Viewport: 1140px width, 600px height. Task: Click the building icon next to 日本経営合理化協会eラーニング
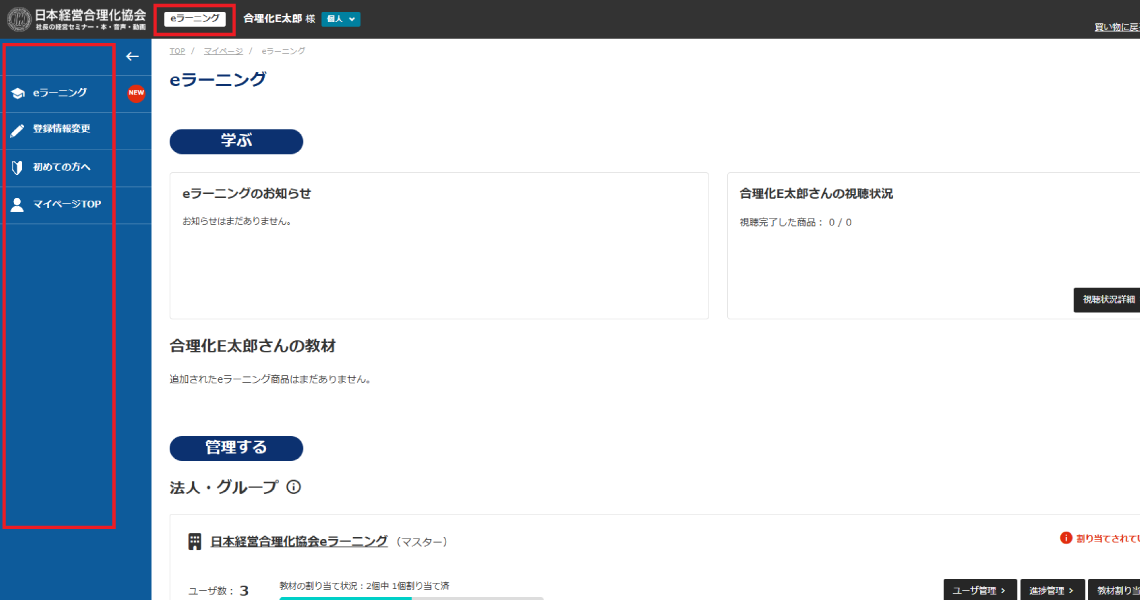[x=195, y=541]
